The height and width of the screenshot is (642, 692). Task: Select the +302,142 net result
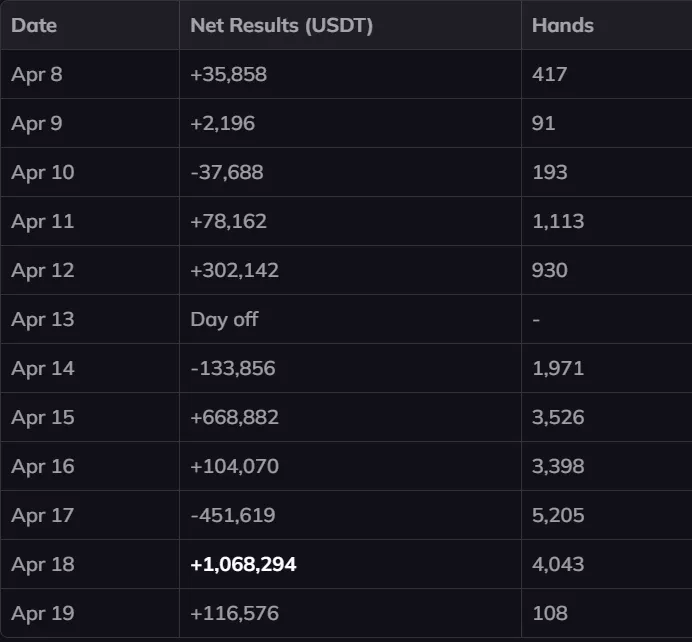click(x=234, y=270)
